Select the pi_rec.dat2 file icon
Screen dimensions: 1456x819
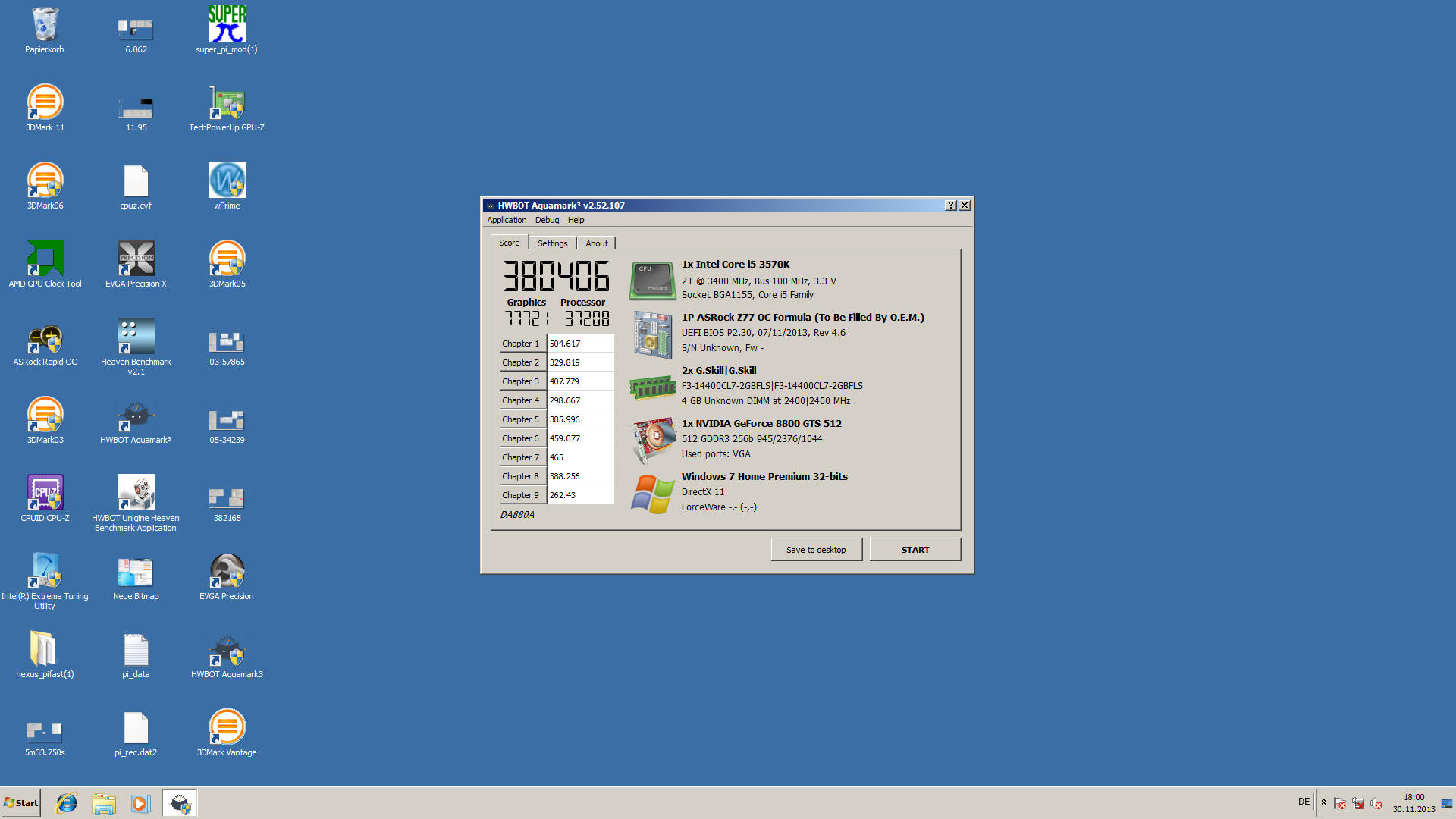click(x=136, y=733)
